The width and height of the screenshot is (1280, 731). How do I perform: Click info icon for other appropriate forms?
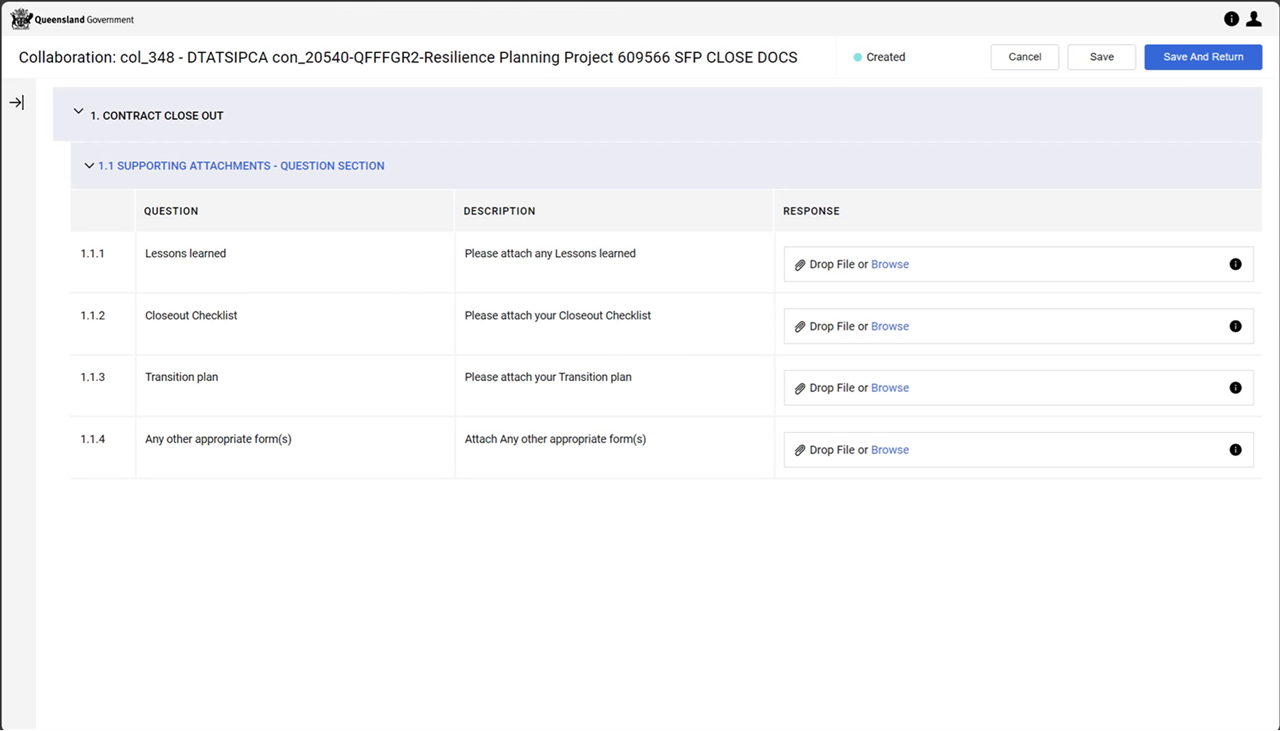[1235, 450]
